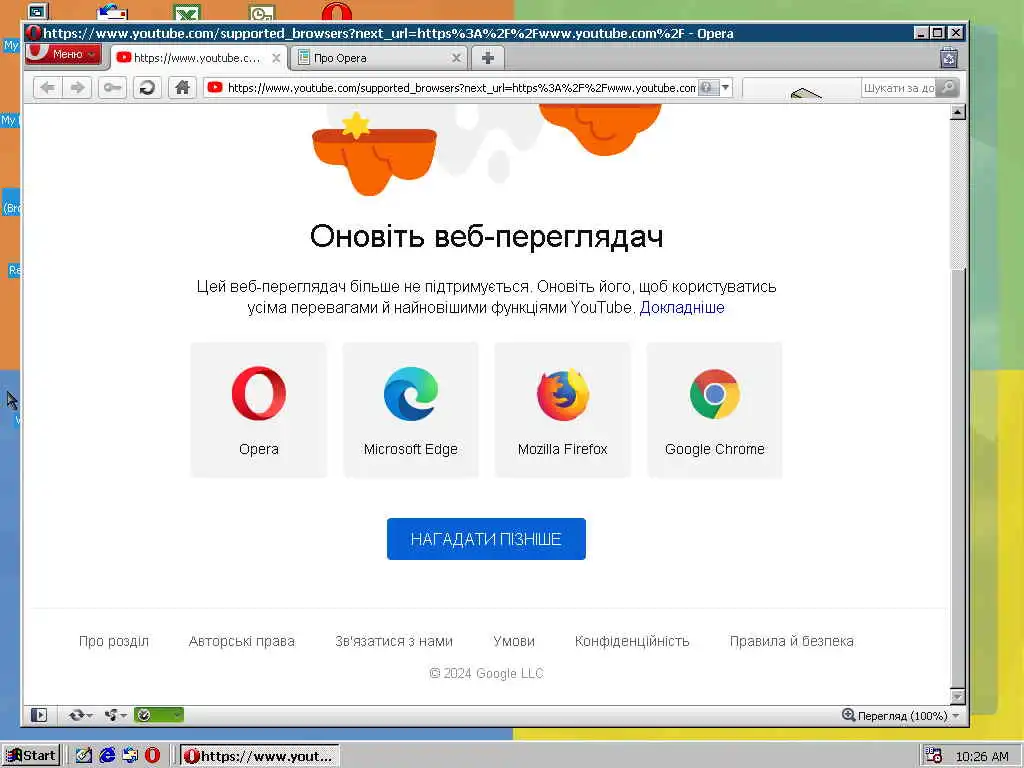The height and width of the screenshot is (768, 1024).
Task: Switch to the youtube.com tab
Action: click(x=198, y=58)
